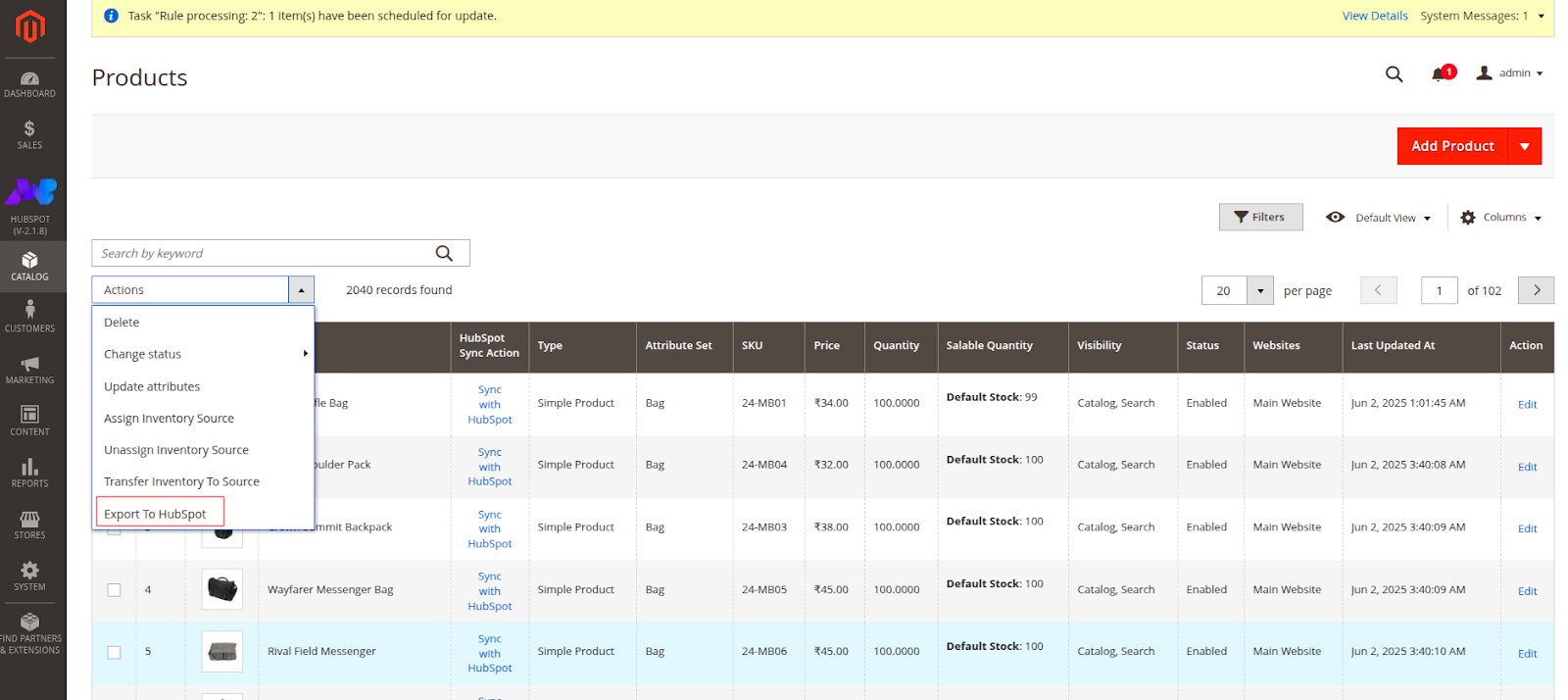Image resolution: width=1568 pixels, height=700 pixels.
Task: Sort by the Attribute Set column header
Action: point(684,346)
